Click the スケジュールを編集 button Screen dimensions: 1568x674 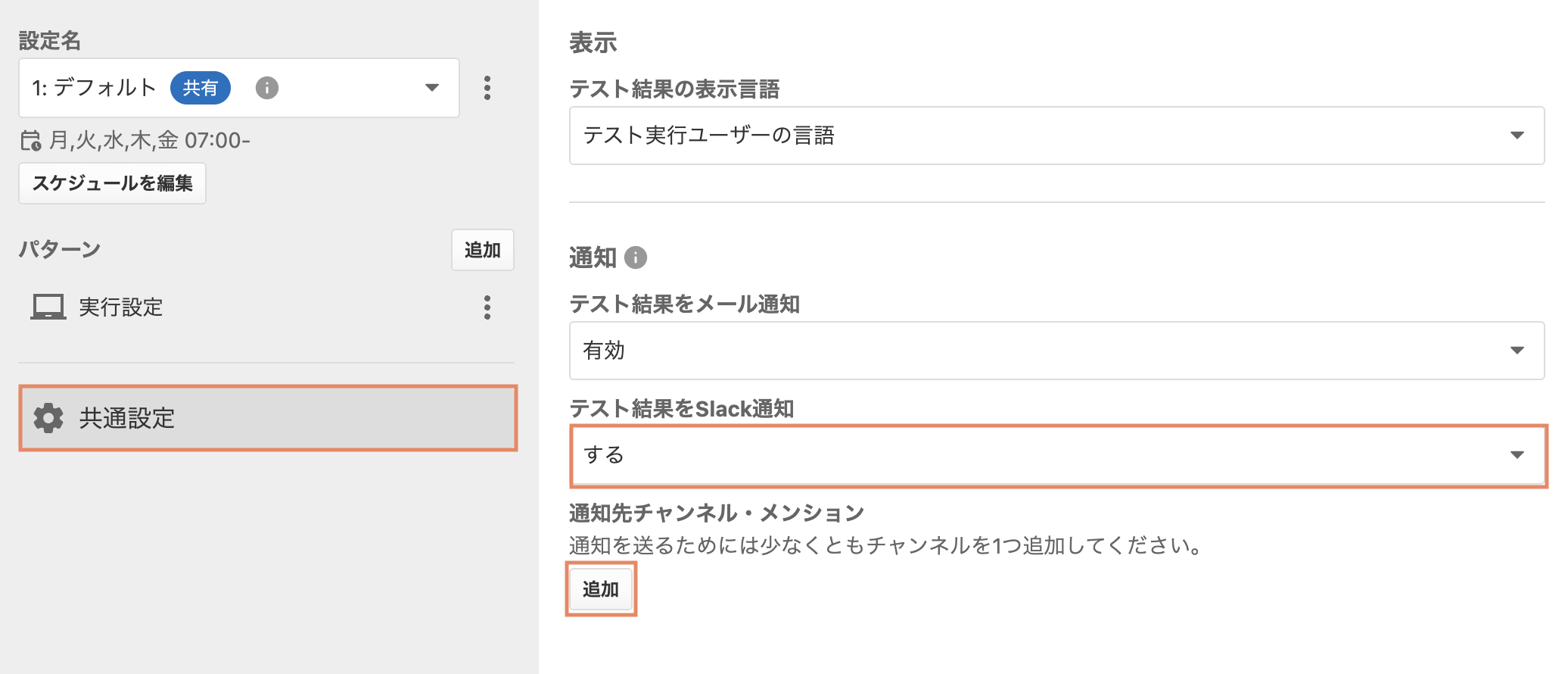112,183
